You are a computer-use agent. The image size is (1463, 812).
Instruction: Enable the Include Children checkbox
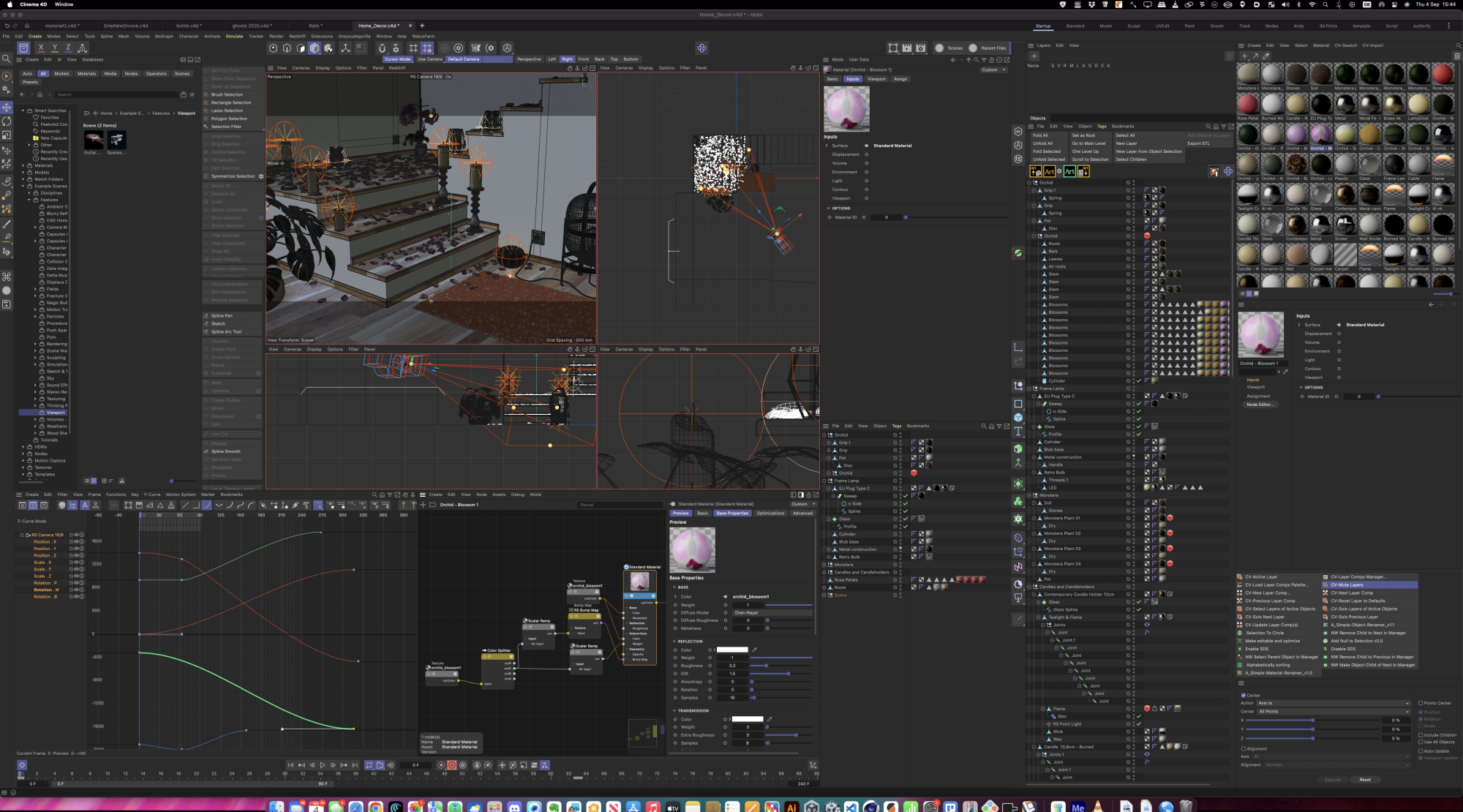pyautogui.click(x=1421, y=735)
